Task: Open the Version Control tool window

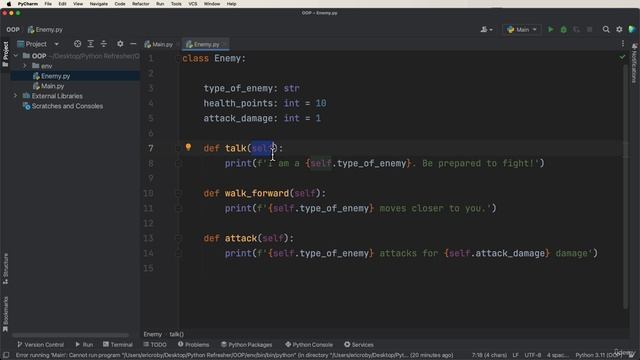Action: click(40, 344)
